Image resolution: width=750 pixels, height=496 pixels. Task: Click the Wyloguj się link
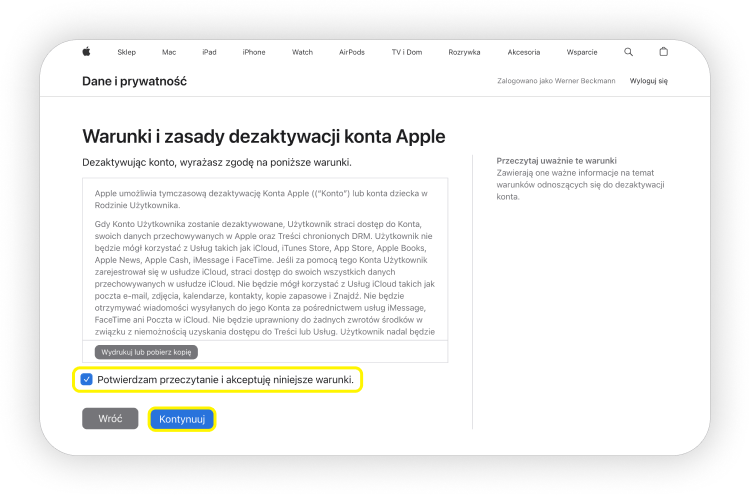(649, 81)
